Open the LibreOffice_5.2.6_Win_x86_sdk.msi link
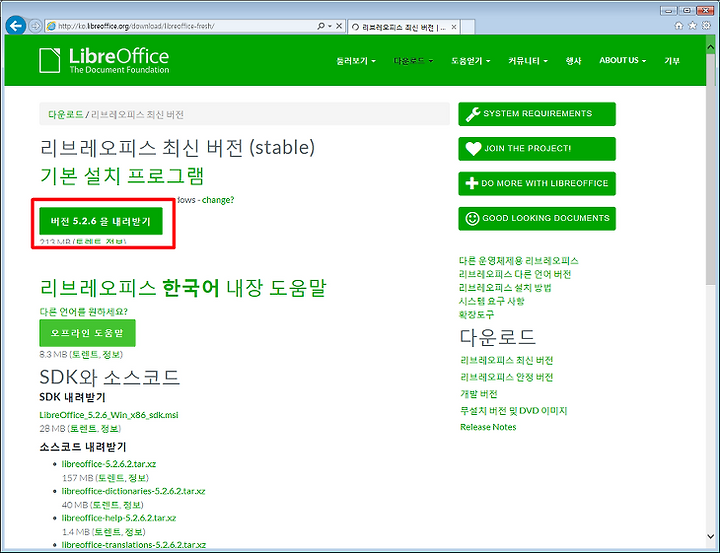Image resolution: width=720 pixels, height=553 pixels. tap(109, 415)
